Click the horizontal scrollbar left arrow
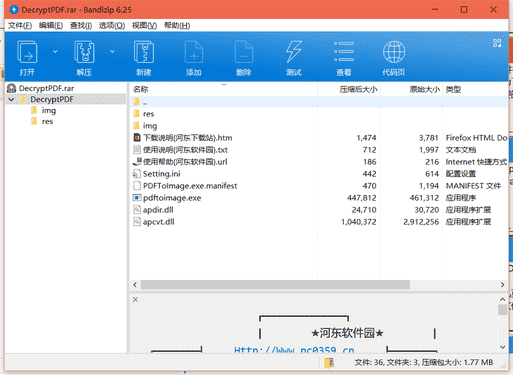This screenshot has height=375, width=513. point(135,285)
